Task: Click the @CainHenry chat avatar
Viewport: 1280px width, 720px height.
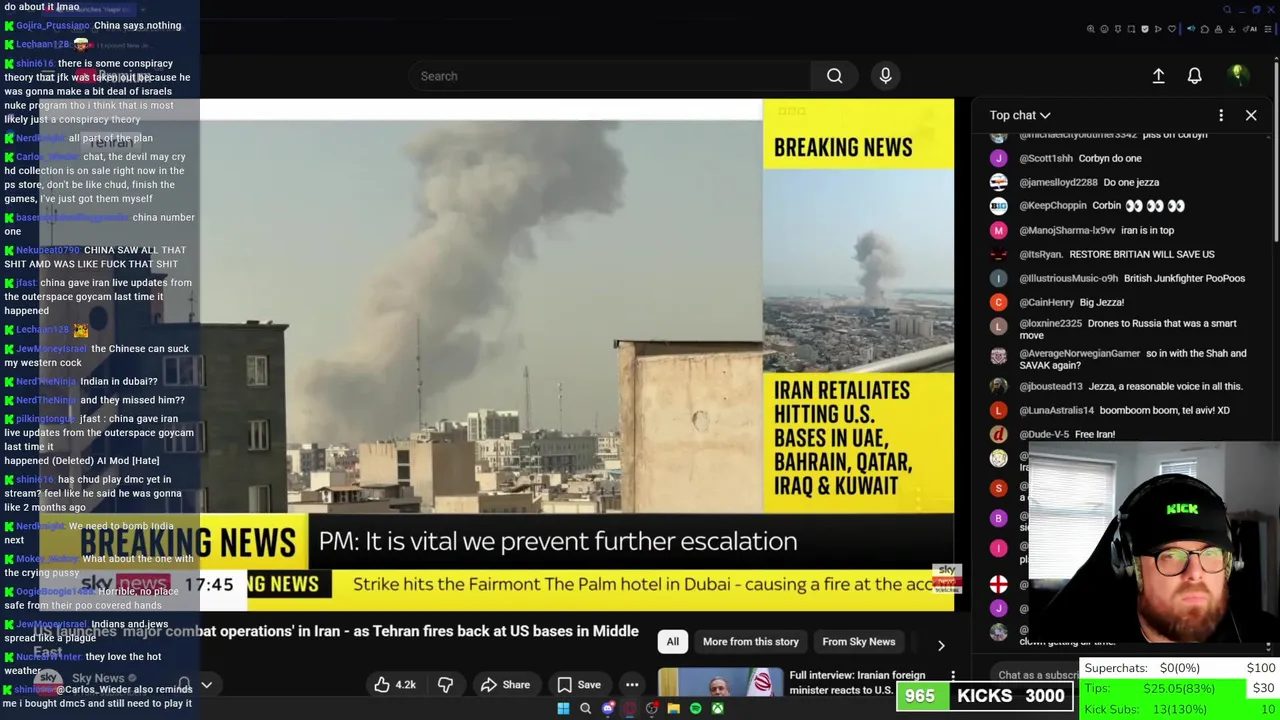Action: 998,302
